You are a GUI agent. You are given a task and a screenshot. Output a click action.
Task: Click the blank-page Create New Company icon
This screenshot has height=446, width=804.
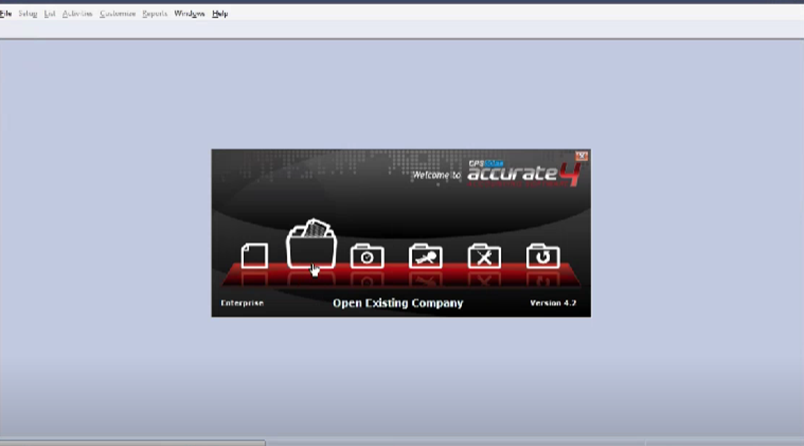click(x=254, y=256)
